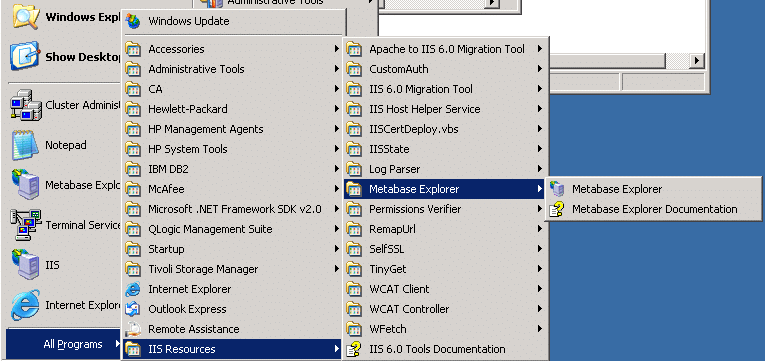This screenshot has height=361, width=765.
Task: Expand the IBM DB2 submenu arrow
Action: point(337,169)
